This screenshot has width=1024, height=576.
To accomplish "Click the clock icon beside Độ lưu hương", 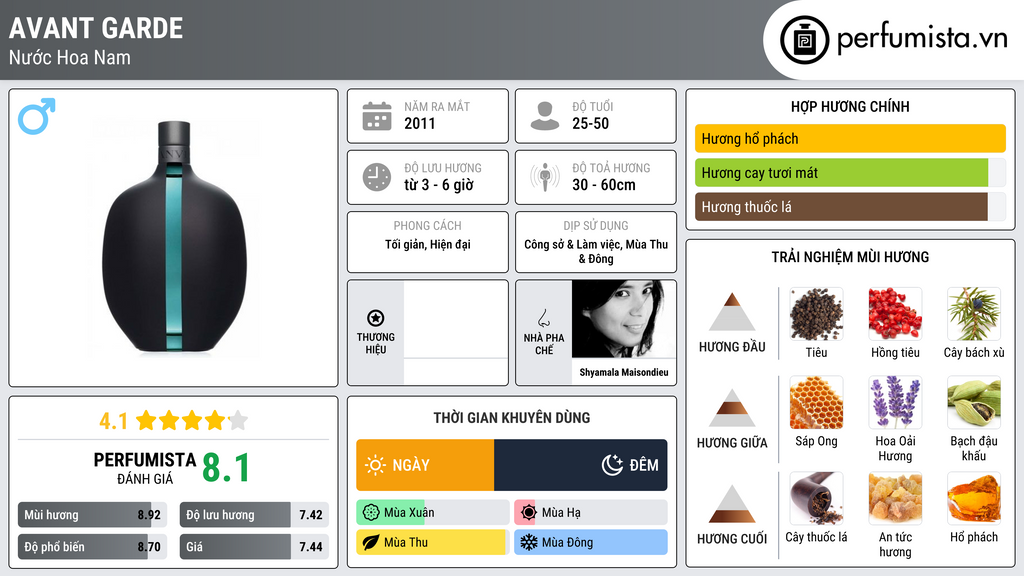I will coord(377,177).
